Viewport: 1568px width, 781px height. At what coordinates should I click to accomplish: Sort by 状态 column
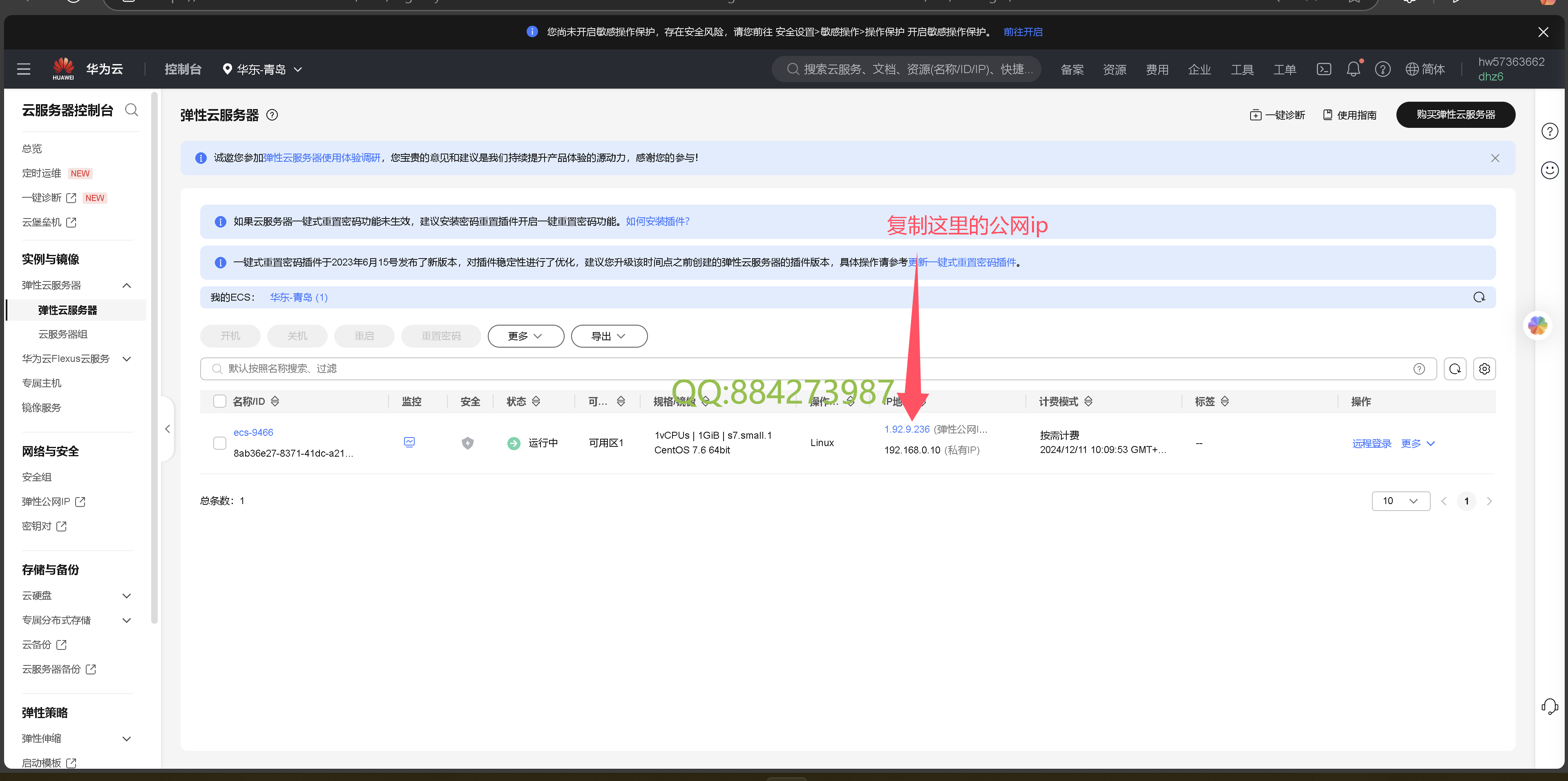[536, 401]
